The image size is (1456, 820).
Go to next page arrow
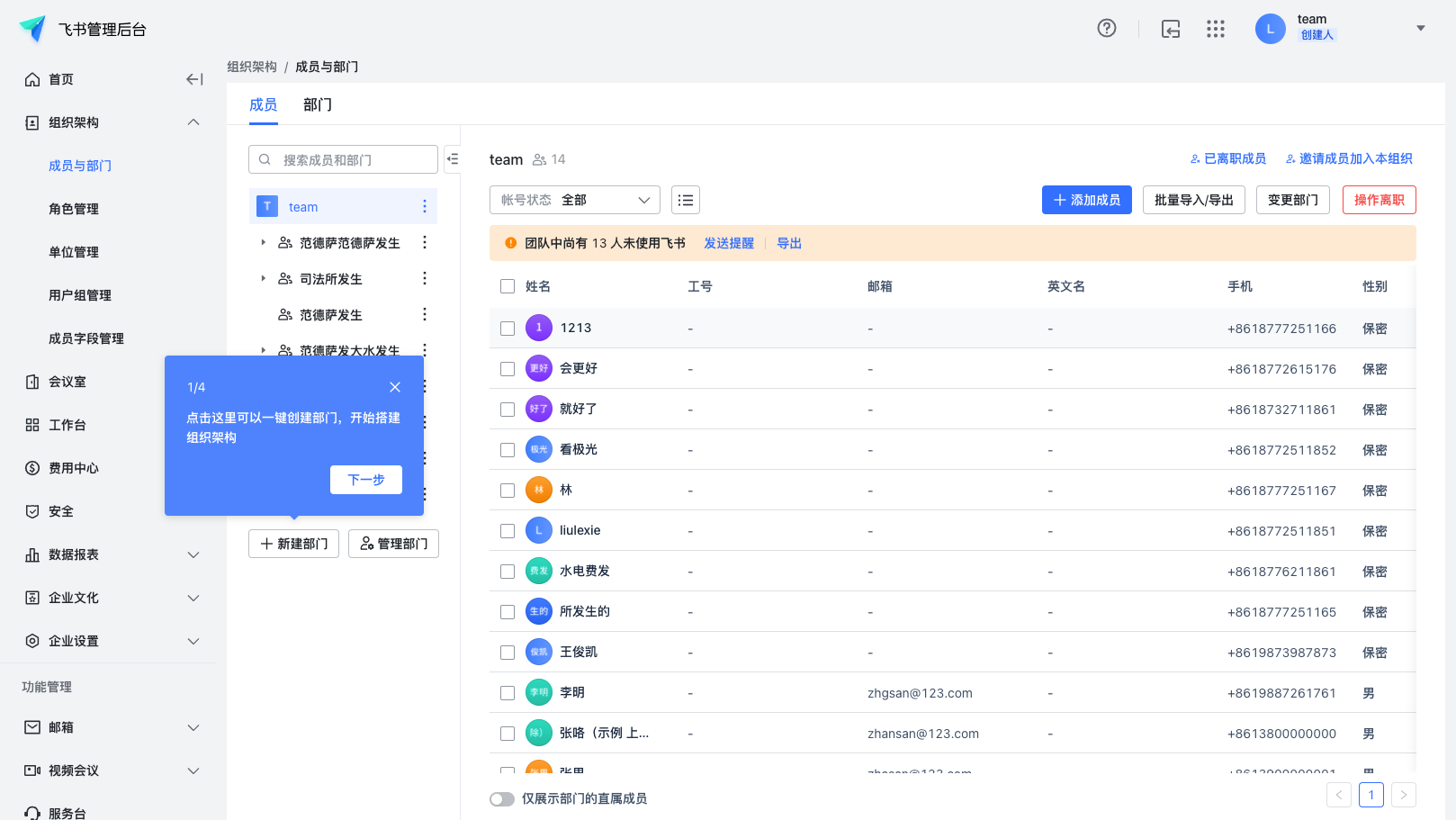tap(1404, 795)
